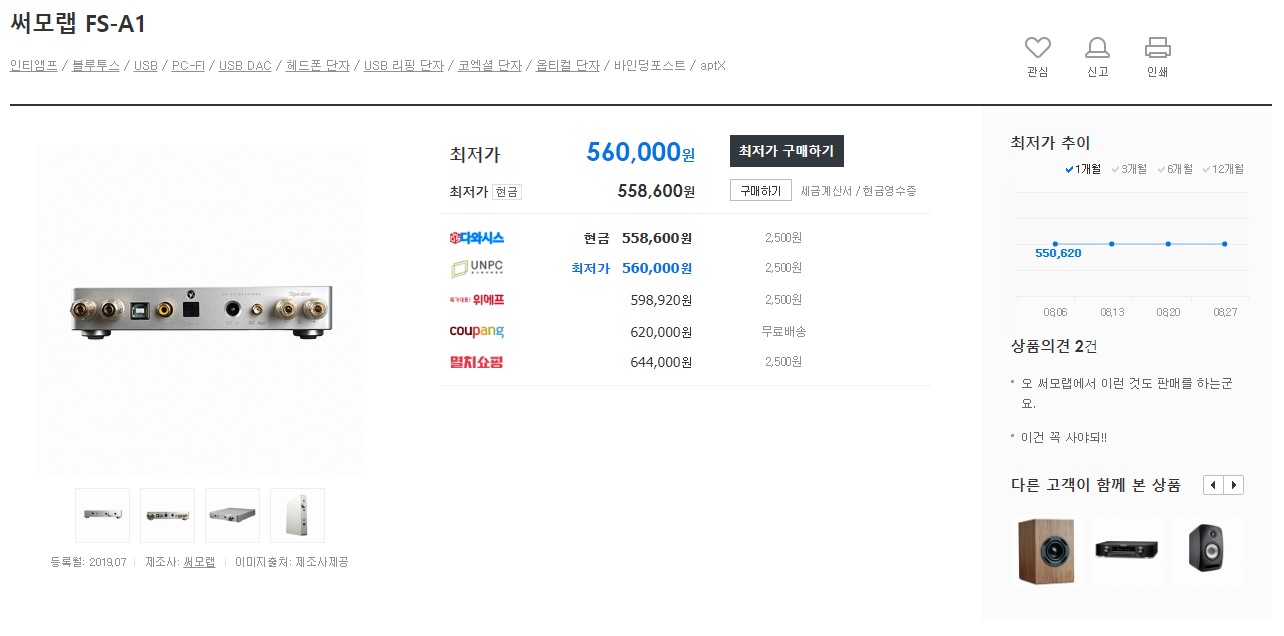This screenshot has height=636, width=1284.
Task: Click the printer 인쇄 icon
Action: coord(1157,47)
